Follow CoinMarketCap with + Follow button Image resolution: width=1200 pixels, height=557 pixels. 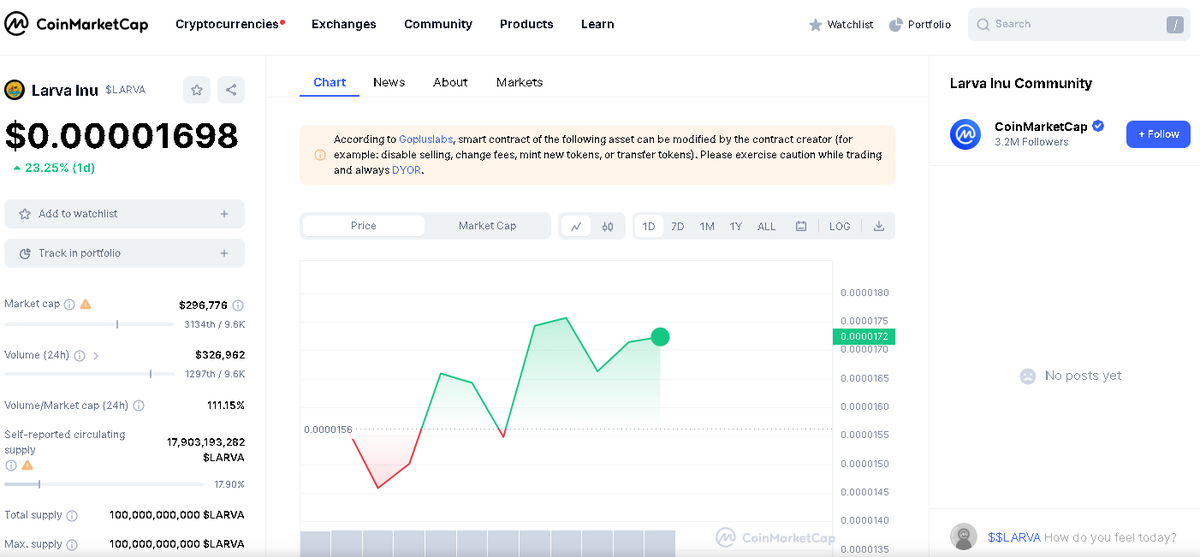pos(1158,134)
